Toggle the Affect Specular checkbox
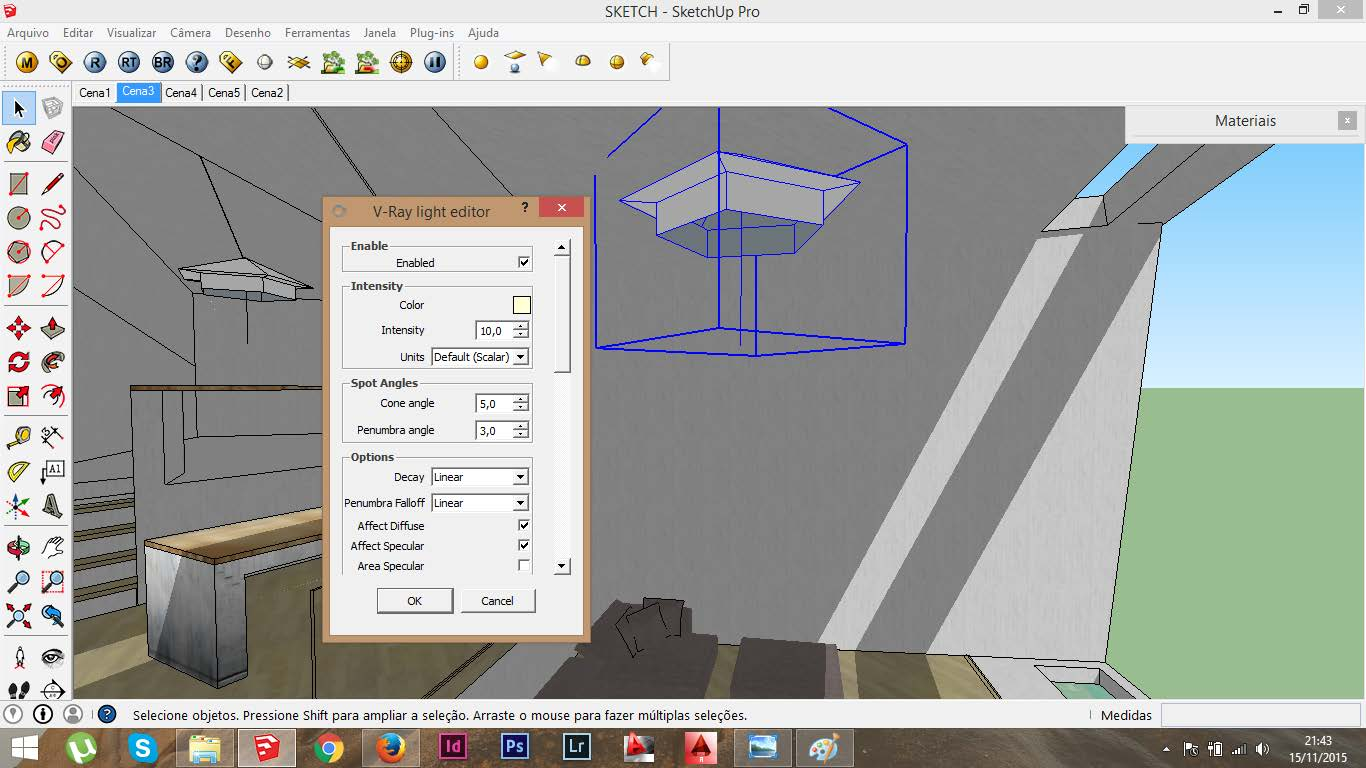The width and height of the screenshot is (1366, 768). (x=524, y=545)
